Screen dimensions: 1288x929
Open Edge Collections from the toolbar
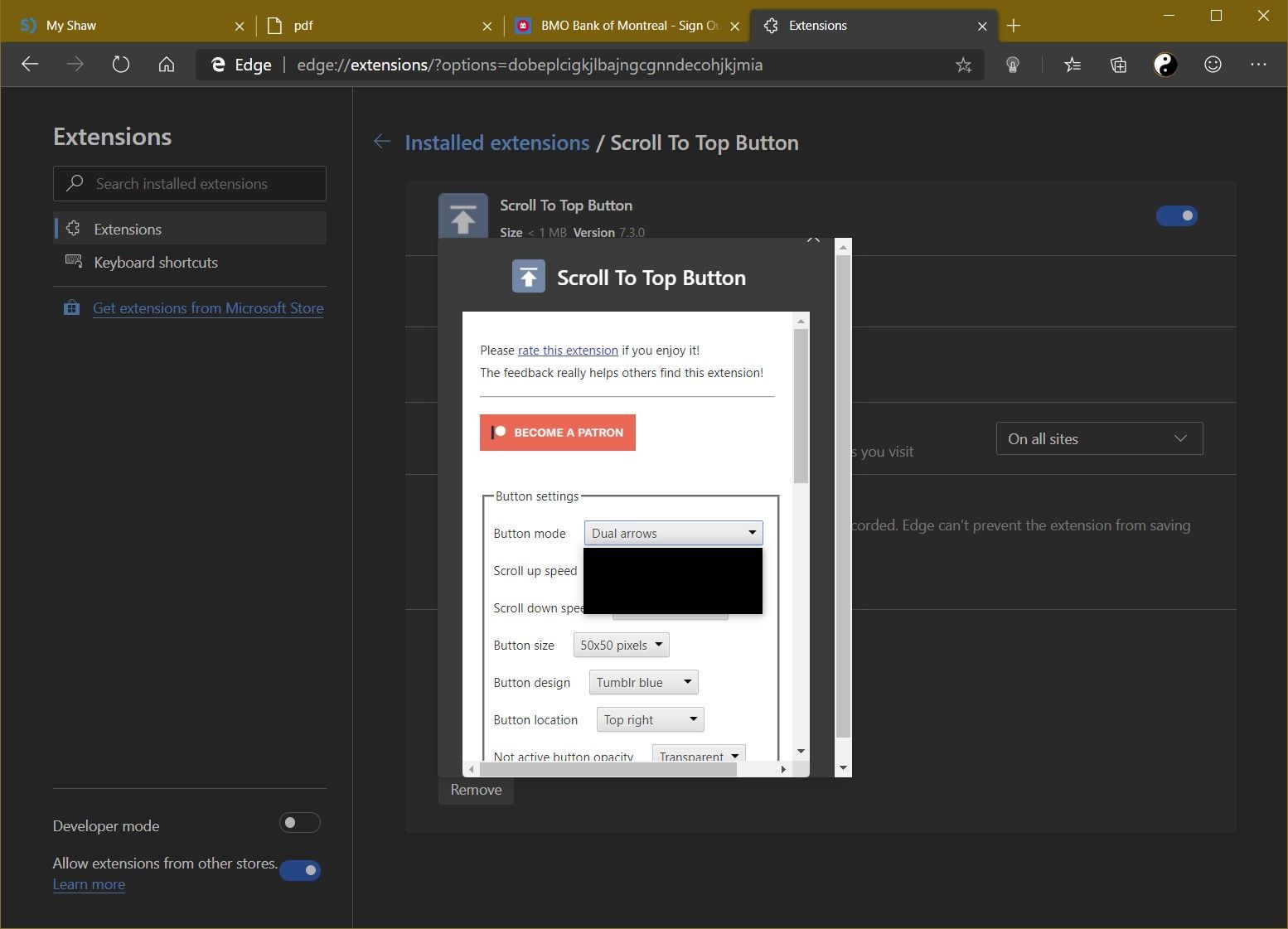[1117, 64]
